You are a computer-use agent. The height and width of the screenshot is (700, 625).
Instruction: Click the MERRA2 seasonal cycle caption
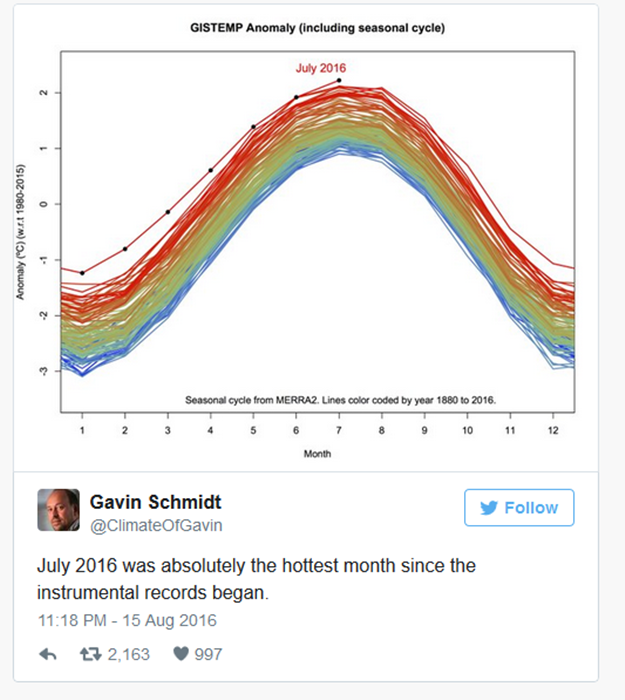340,399
